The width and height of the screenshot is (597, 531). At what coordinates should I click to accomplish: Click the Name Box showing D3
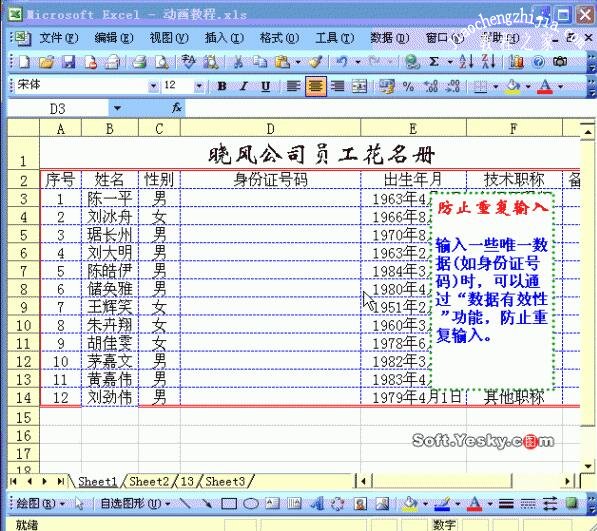coord(58,108)
